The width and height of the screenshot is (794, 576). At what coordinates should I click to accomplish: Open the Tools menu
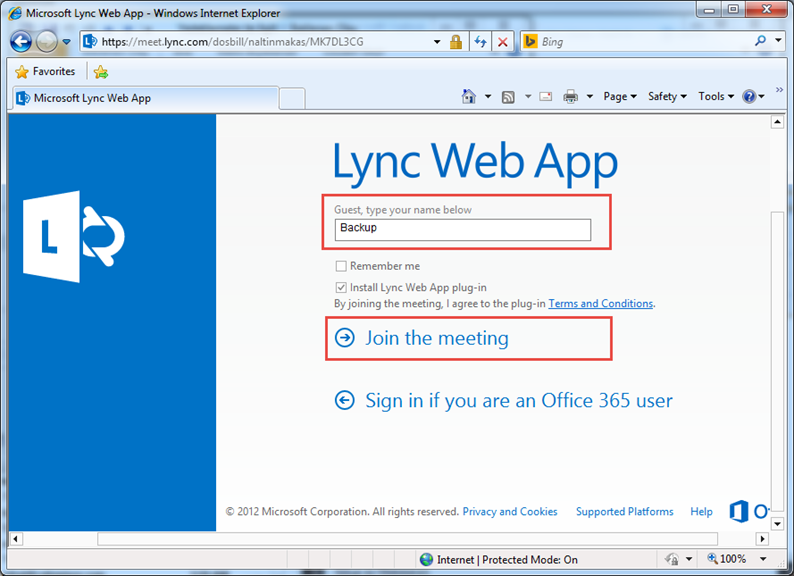point(716,96)
